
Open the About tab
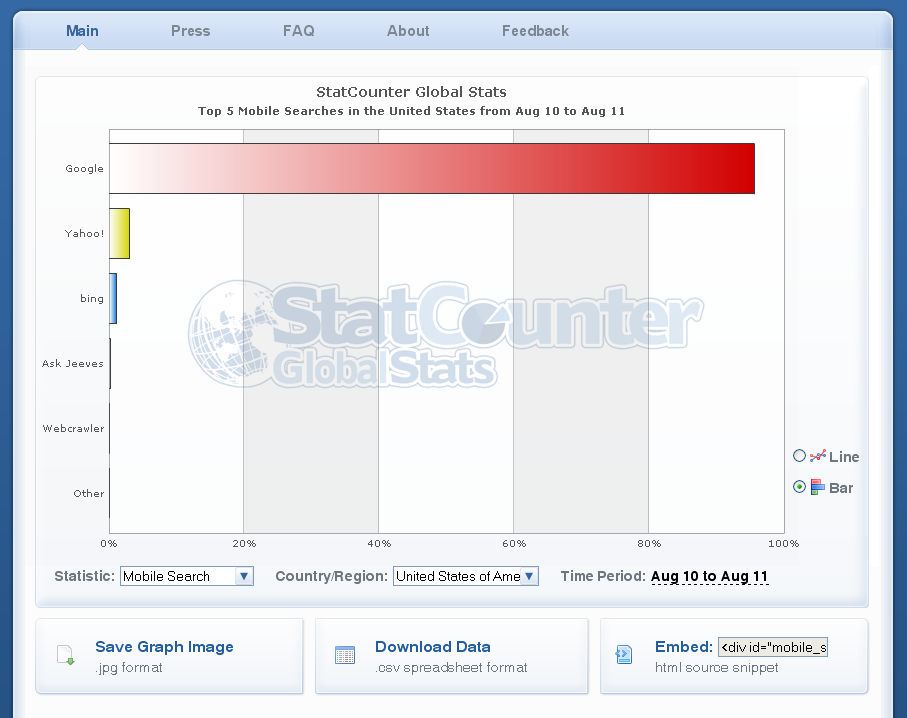click(408, 31)
